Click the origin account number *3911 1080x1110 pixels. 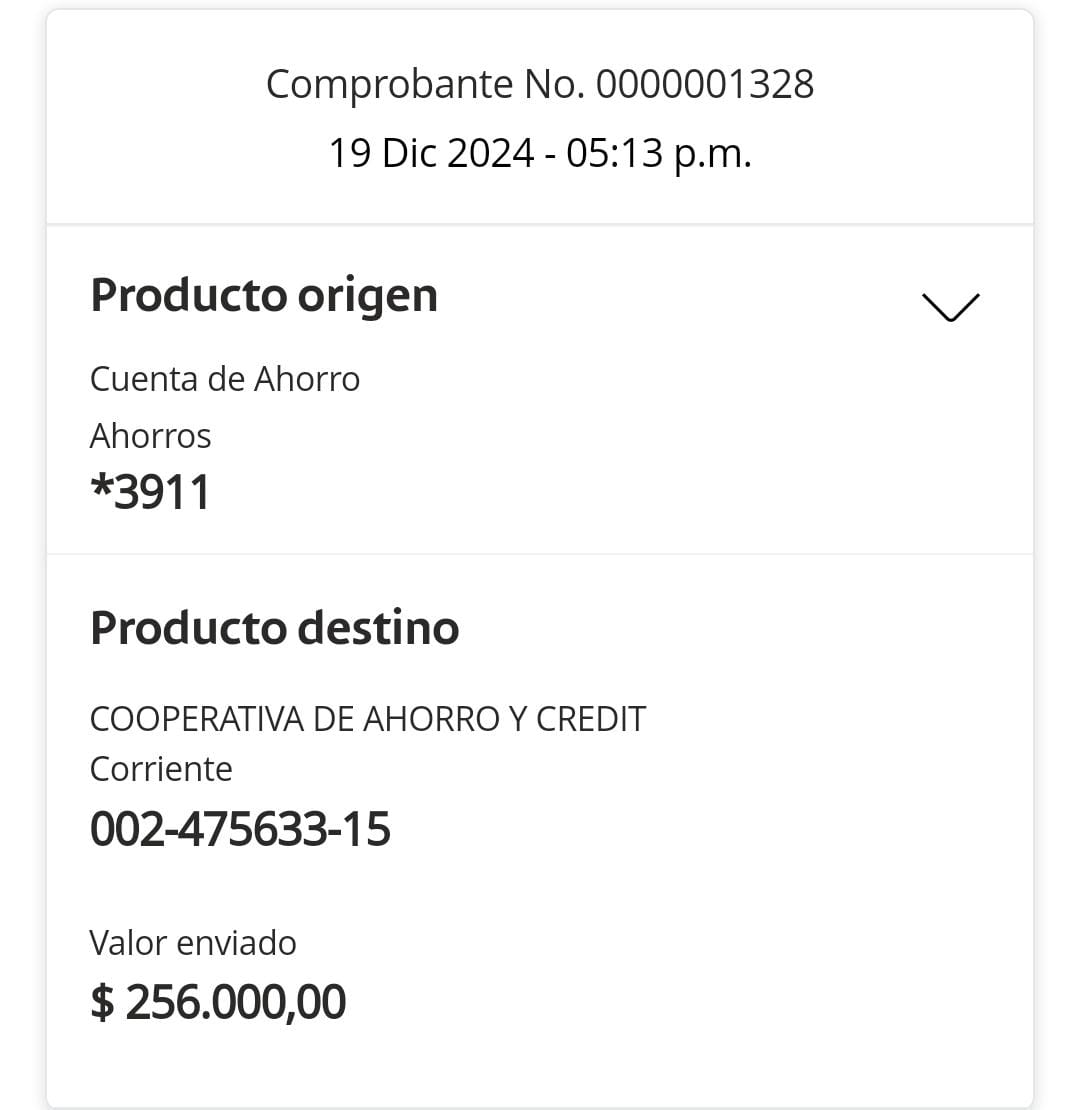(x=151, y=492)
